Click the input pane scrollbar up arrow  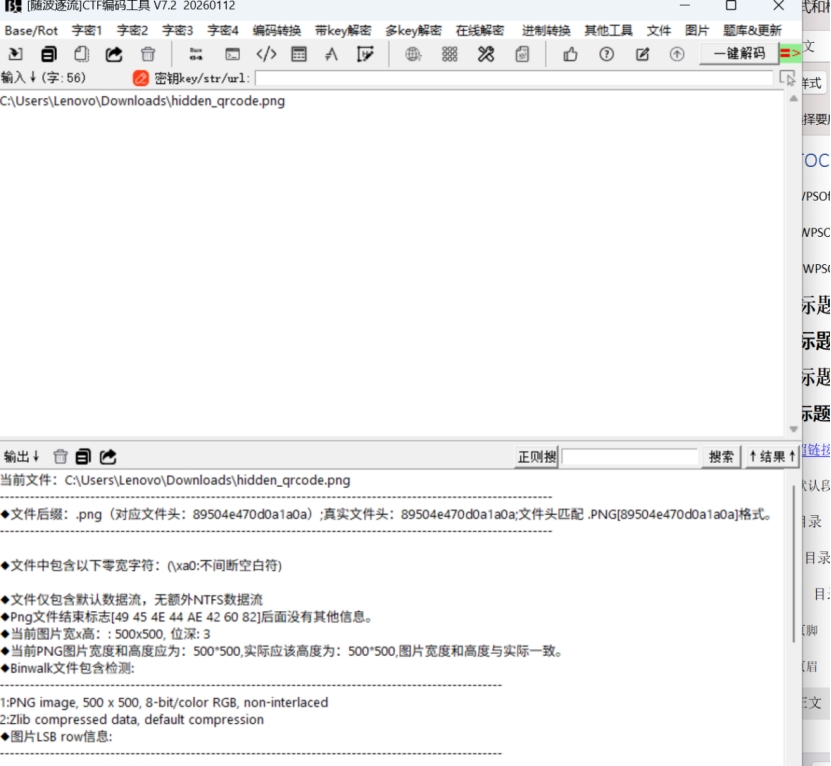point(793,99)
